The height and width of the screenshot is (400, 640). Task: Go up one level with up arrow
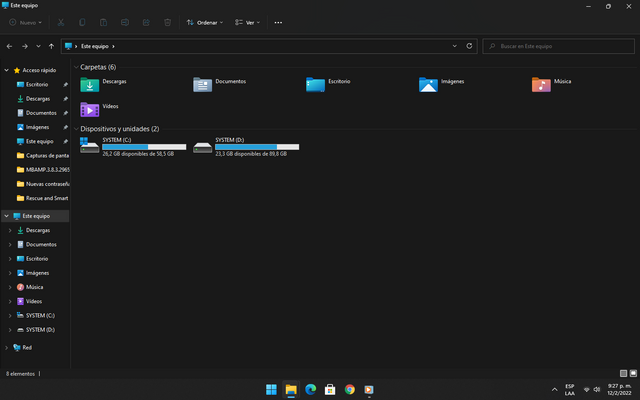(x=51, y=47)
